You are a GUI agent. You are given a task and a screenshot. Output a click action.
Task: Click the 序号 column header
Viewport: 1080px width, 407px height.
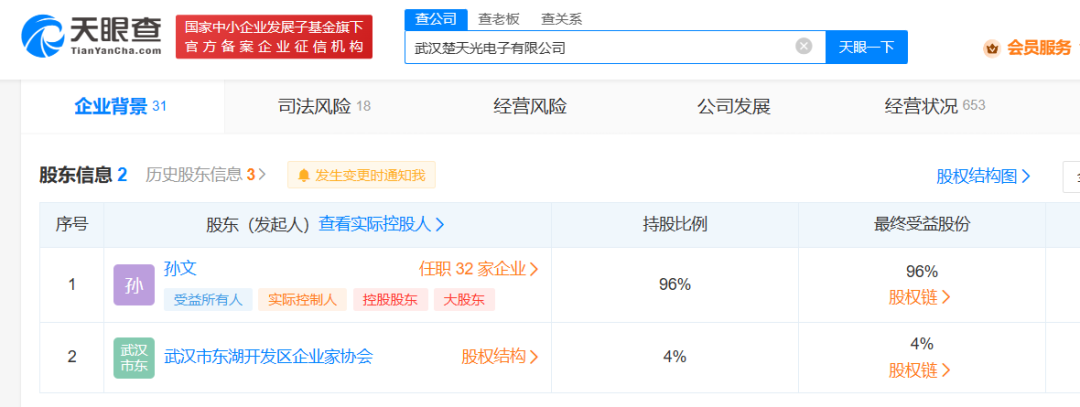tap(72, 224)
